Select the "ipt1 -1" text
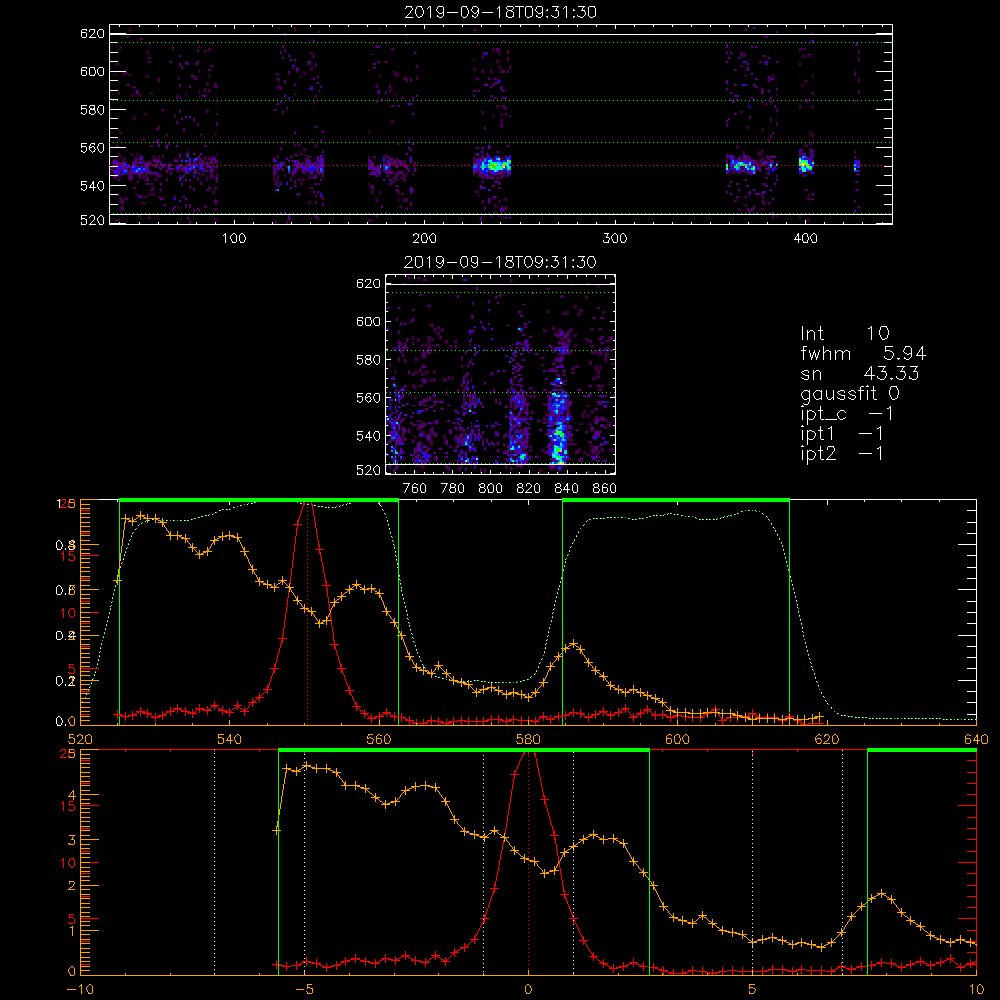The image size is (1000, 1000). pos(842,434)
